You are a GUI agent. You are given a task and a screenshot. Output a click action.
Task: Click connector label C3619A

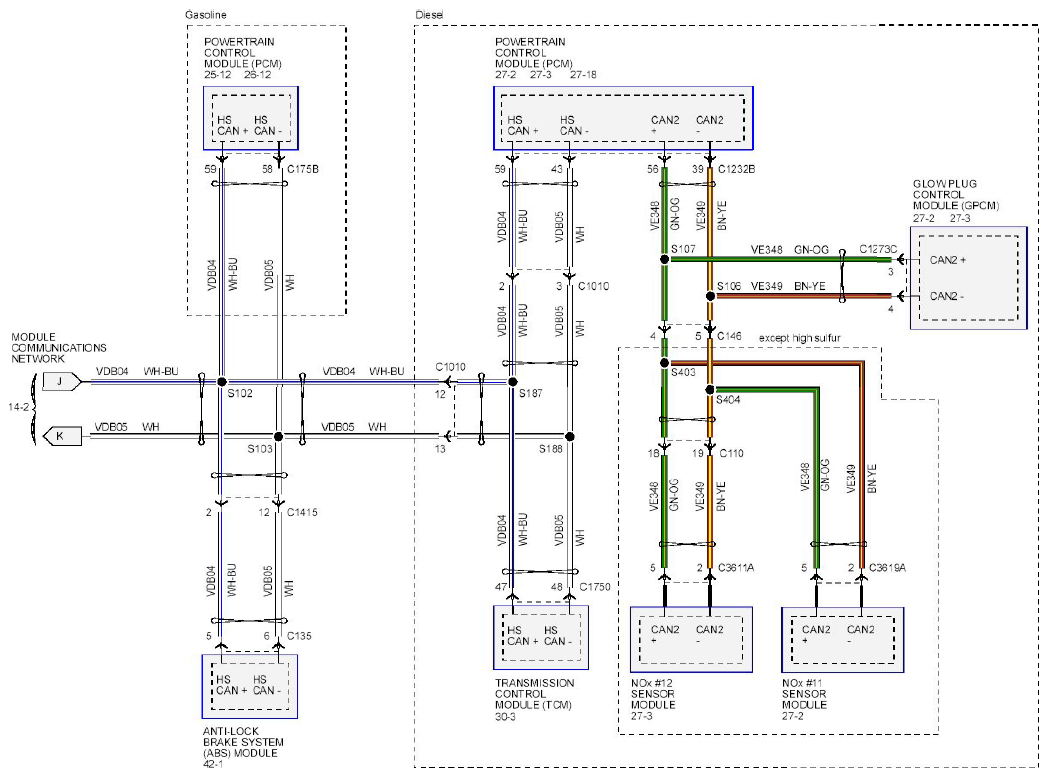point(887,568)
